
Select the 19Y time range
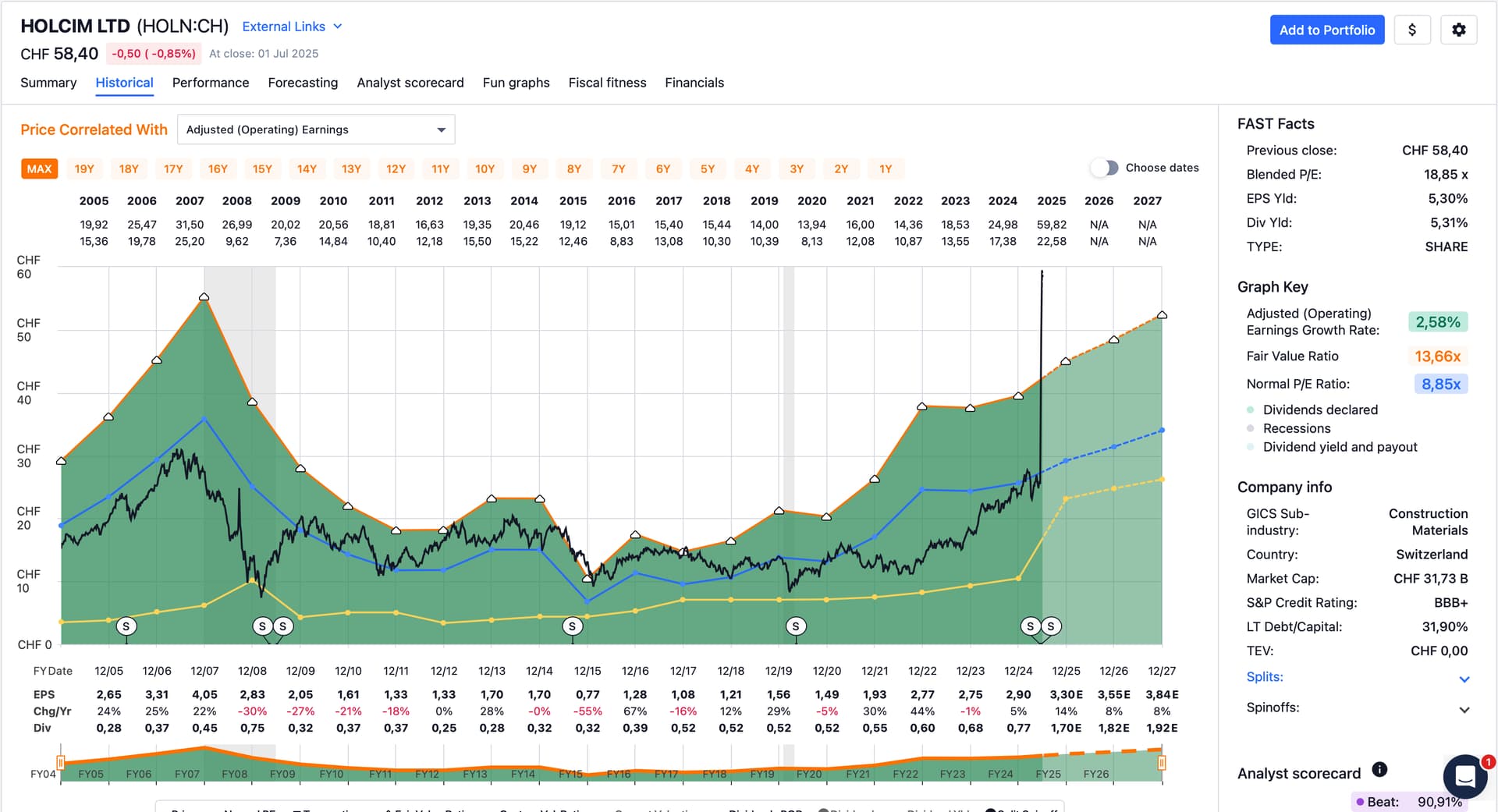[84, 168]
